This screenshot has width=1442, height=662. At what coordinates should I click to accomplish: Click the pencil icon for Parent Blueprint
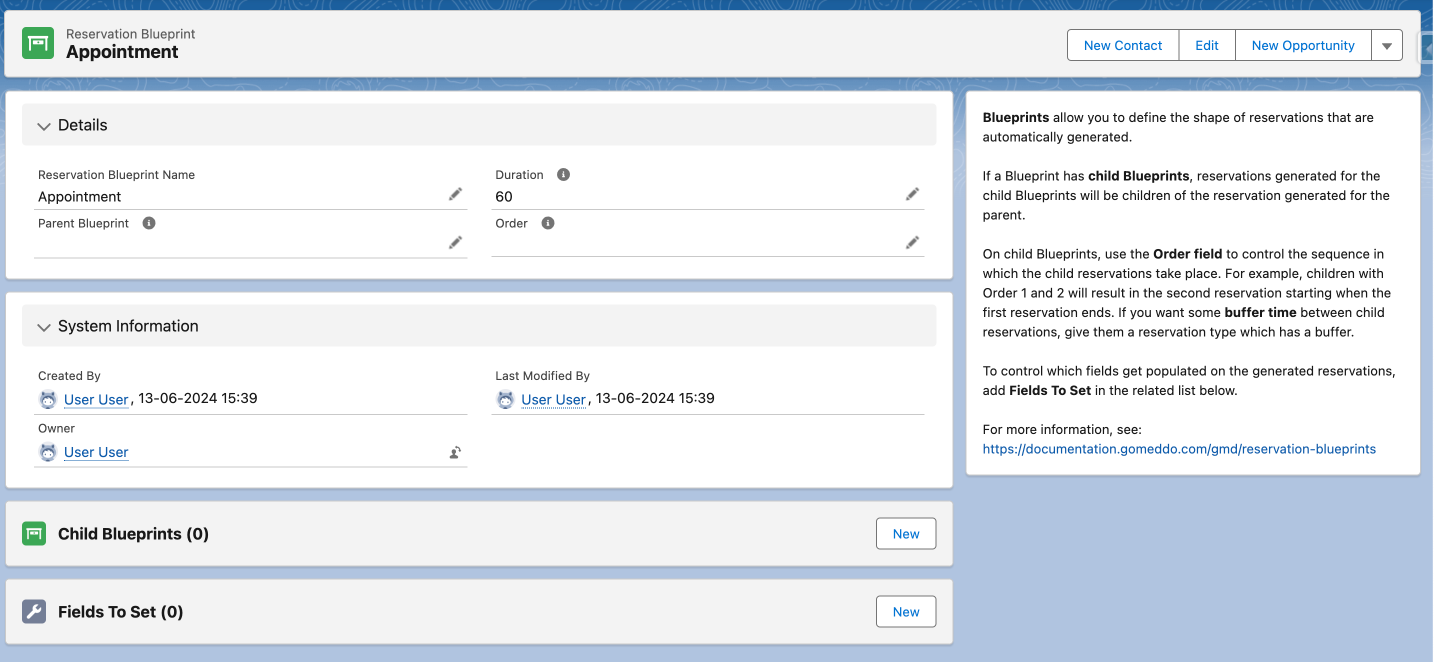click(455, 243)
